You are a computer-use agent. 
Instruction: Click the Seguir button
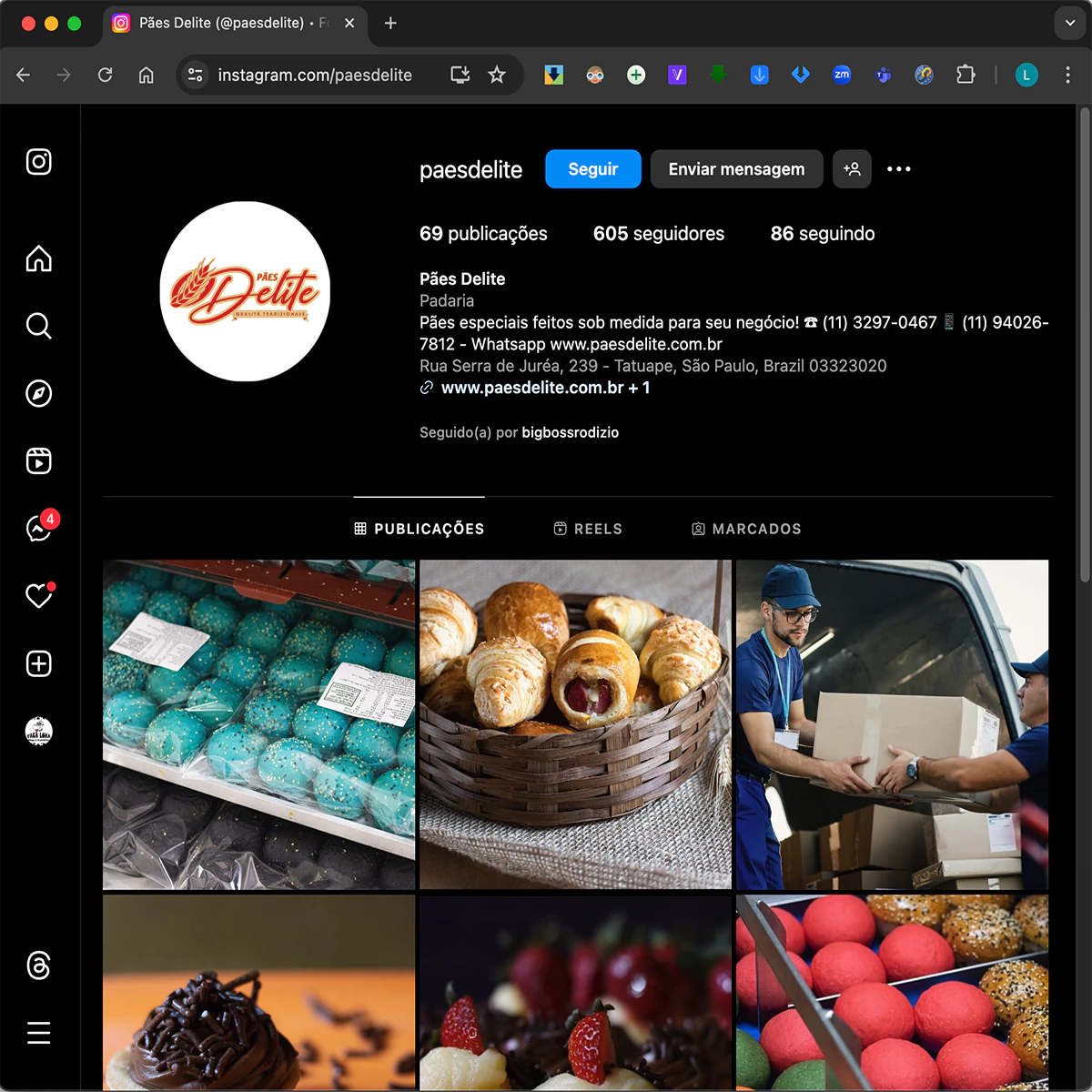pos(592,169)
